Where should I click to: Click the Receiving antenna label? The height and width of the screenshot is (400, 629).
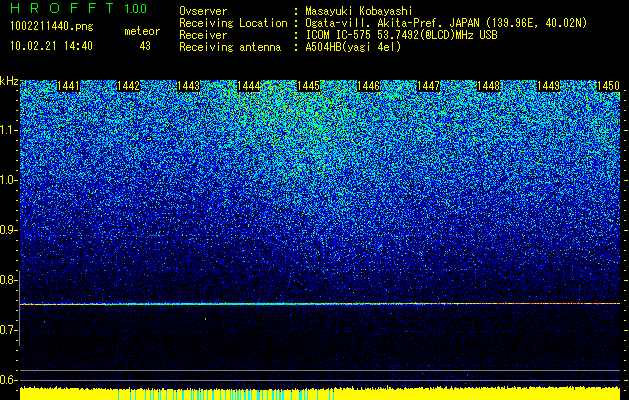coord(230,47)
